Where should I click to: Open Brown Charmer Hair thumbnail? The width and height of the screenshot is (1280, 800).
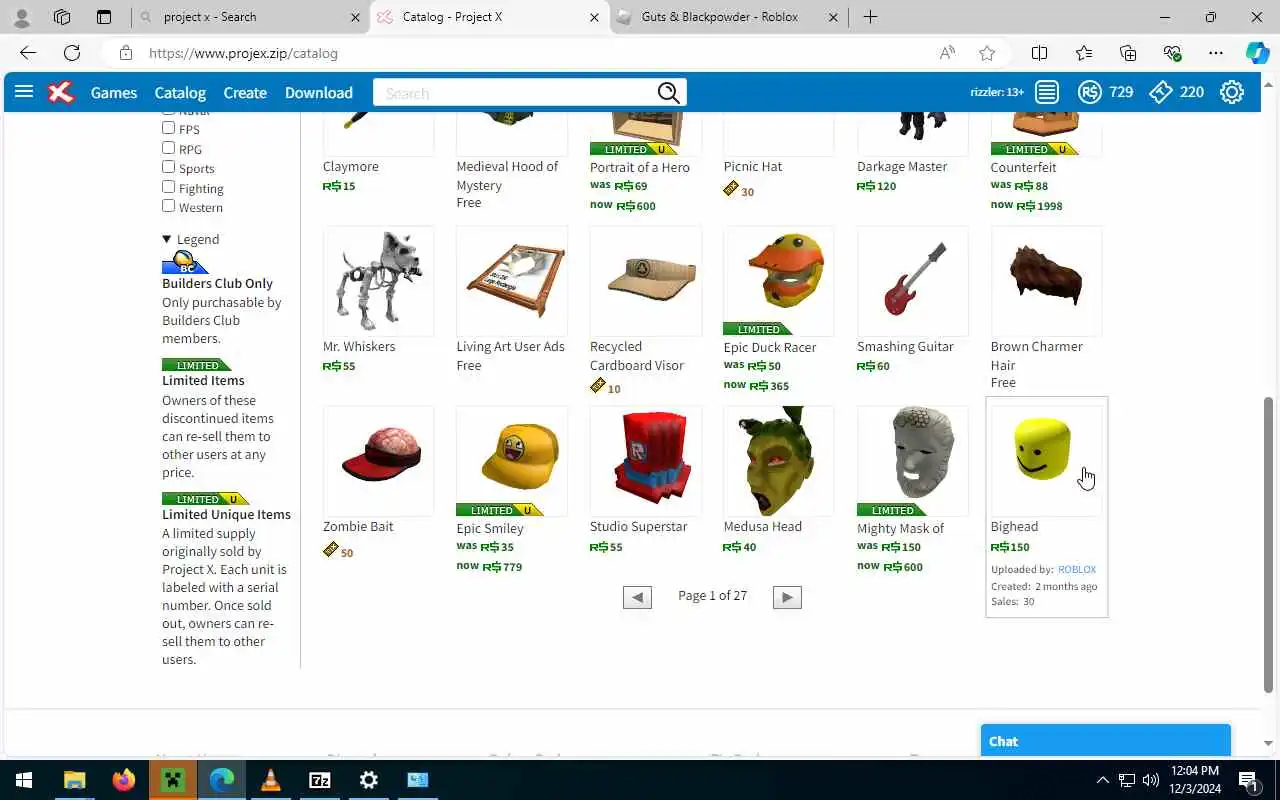1046,281
